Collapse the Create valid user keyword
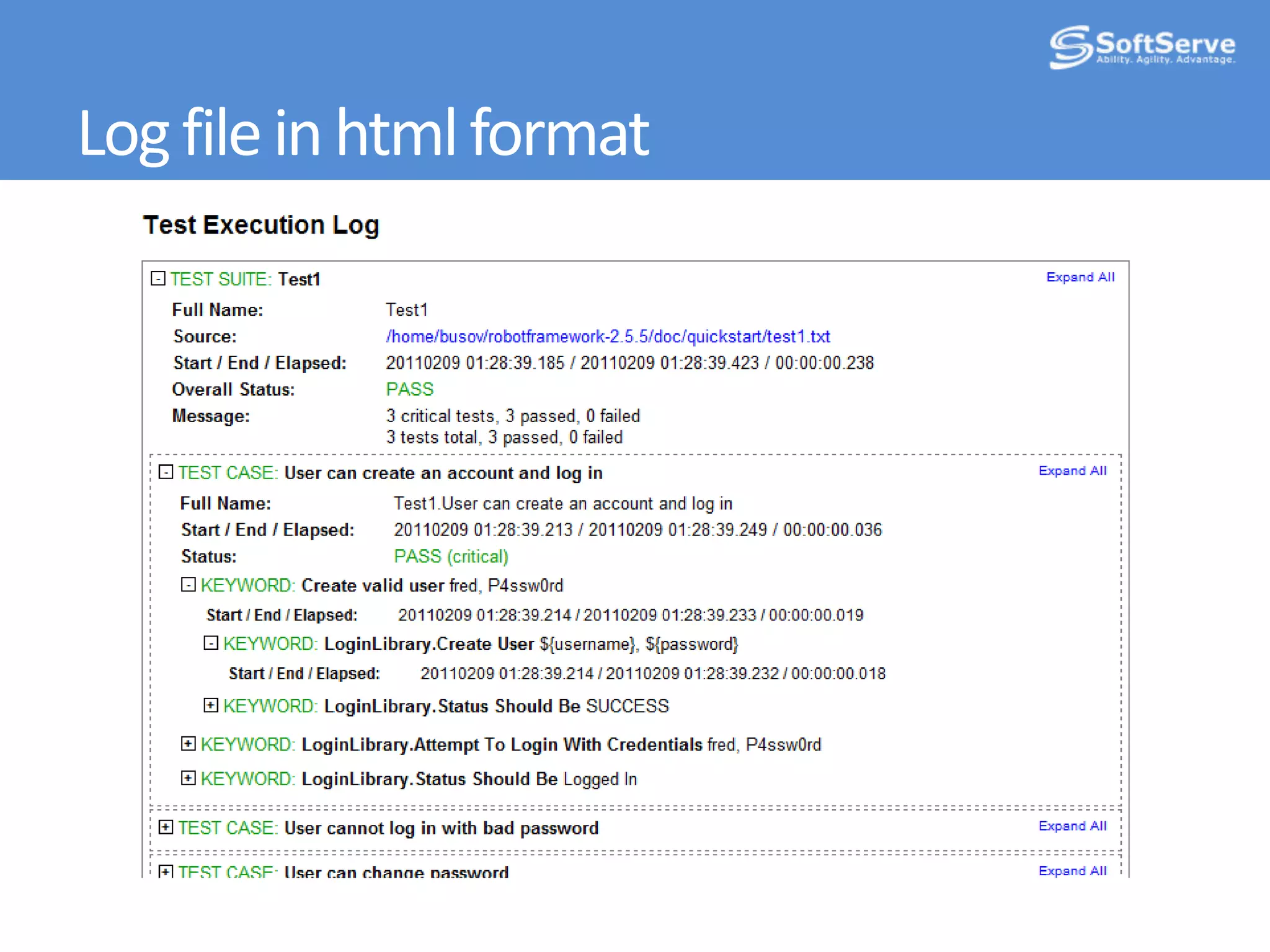1270x952 pixels. [x=189, y=584]
